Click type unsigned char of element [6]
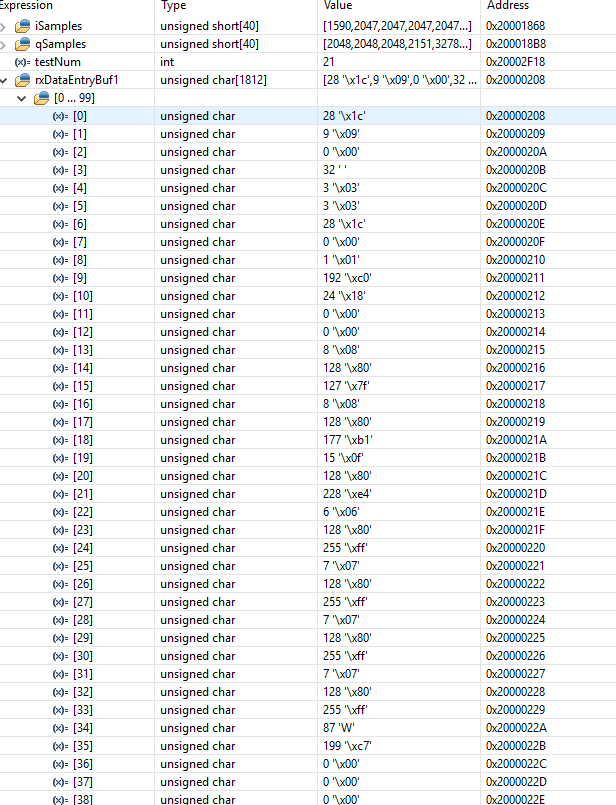 point(198,224)
